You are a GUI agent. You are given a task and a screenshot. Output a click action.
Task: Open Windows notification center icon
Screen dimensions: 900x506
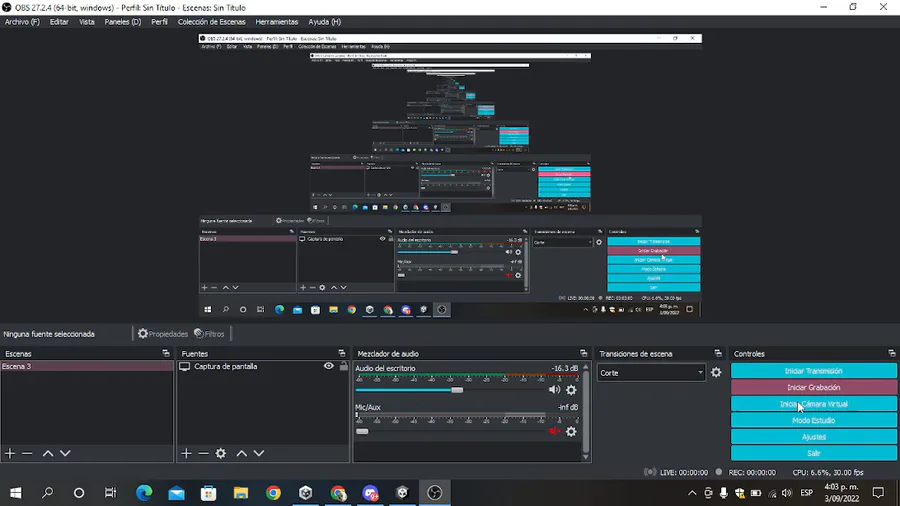click(x=878, y=493)
